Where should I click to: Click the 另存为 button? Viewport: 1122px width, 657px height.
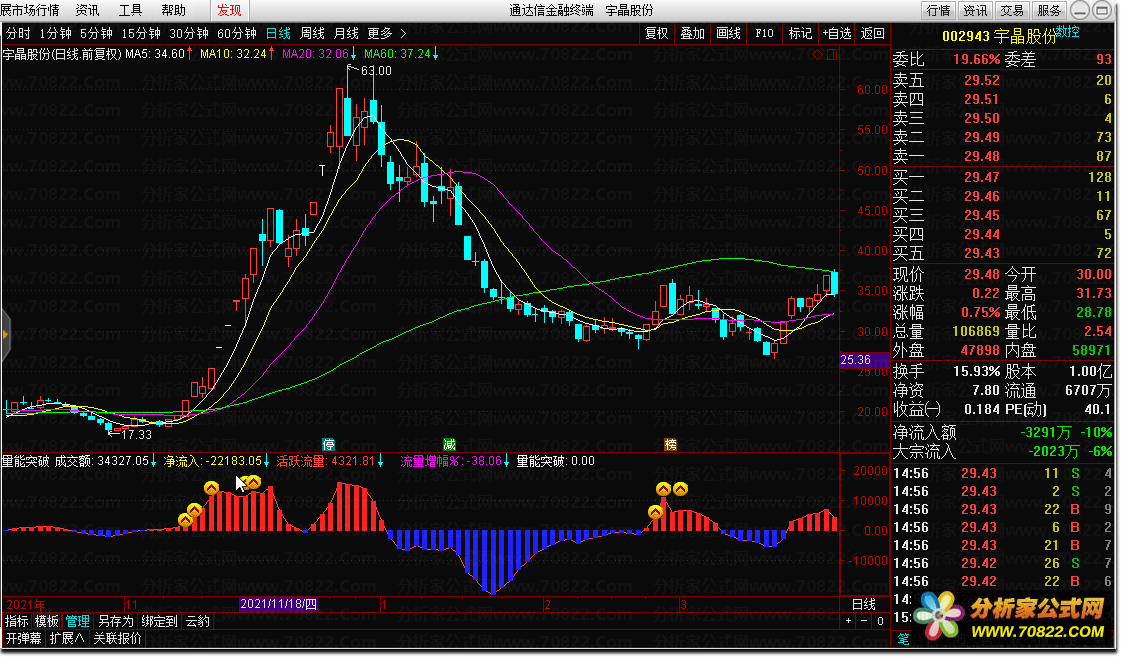115,621
